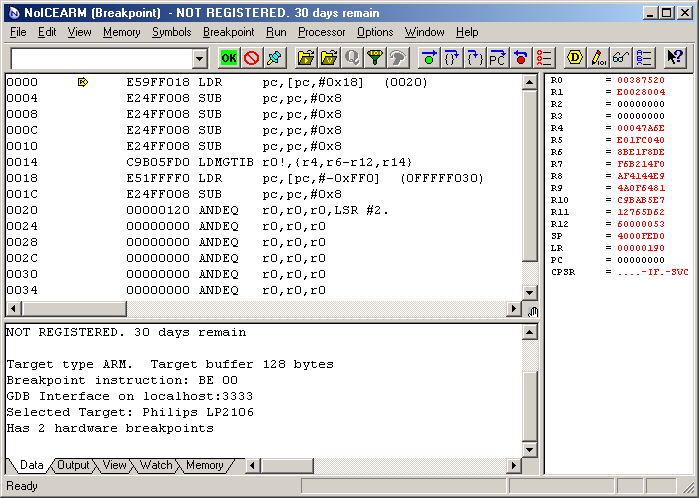
Task: Click the green OK toolbar button
Action: click(229, 58)
